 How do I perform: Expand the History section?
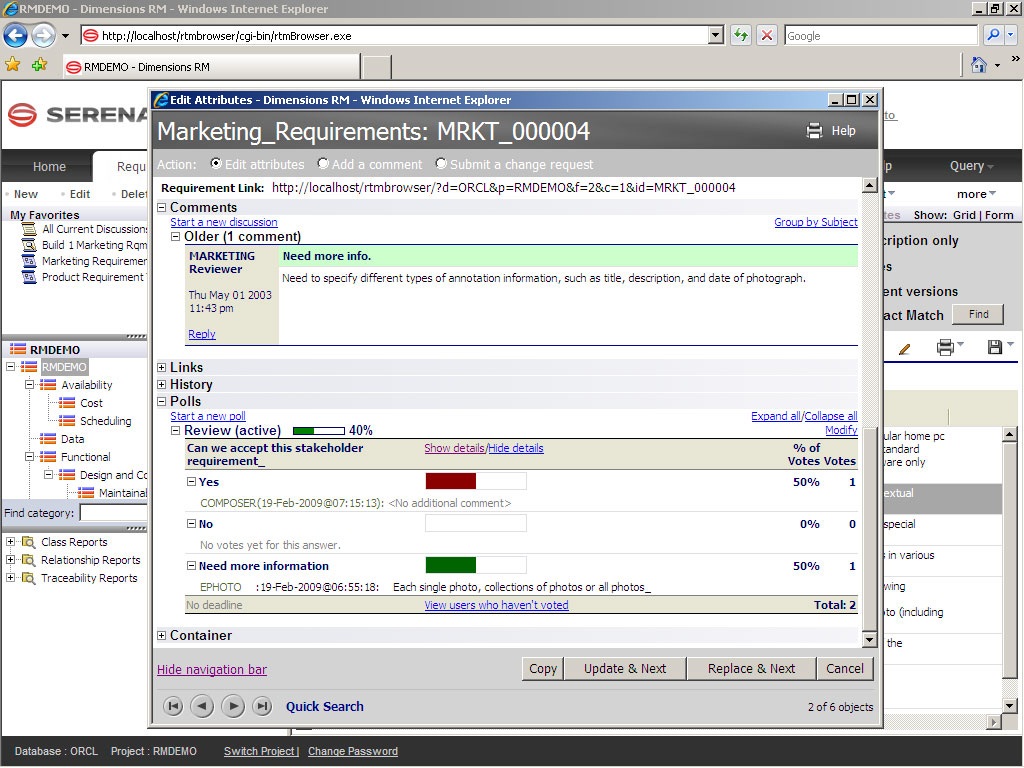(161, 385)
